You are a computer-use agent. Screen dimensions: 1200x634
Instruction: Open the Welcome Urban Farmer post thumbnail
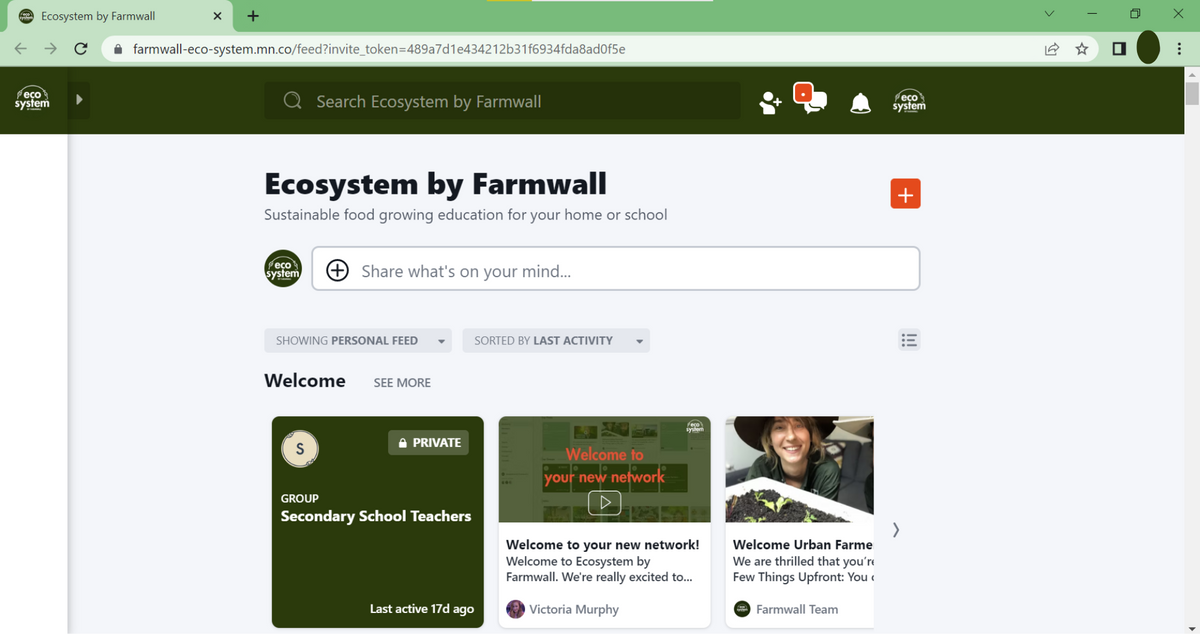799,469
